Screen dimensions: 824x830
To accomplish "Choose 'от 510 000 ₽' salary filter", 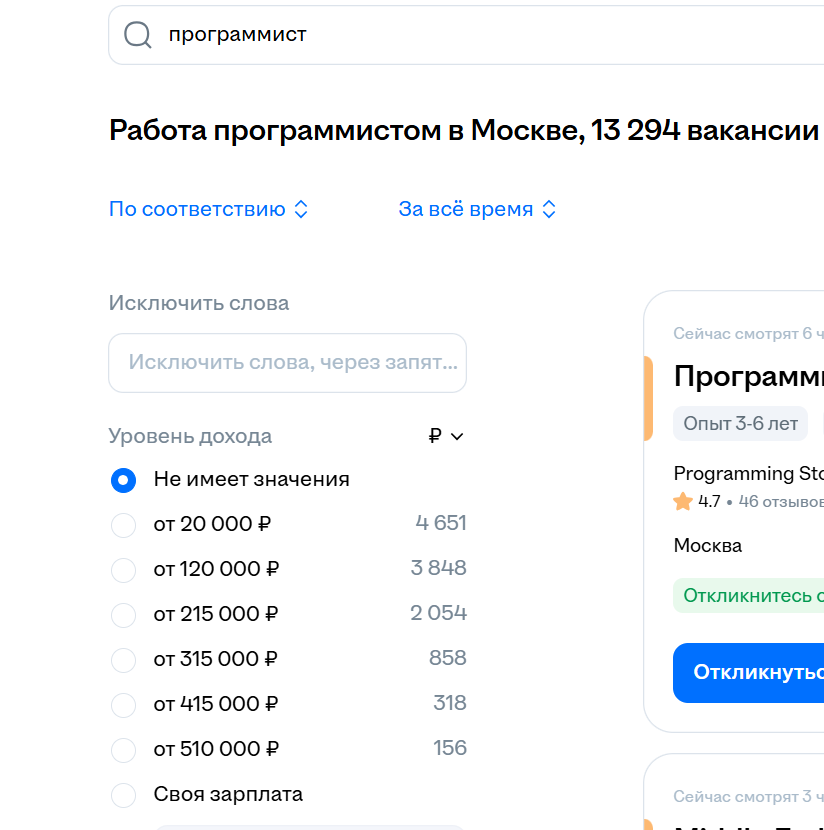I will [x=123, y=750].
